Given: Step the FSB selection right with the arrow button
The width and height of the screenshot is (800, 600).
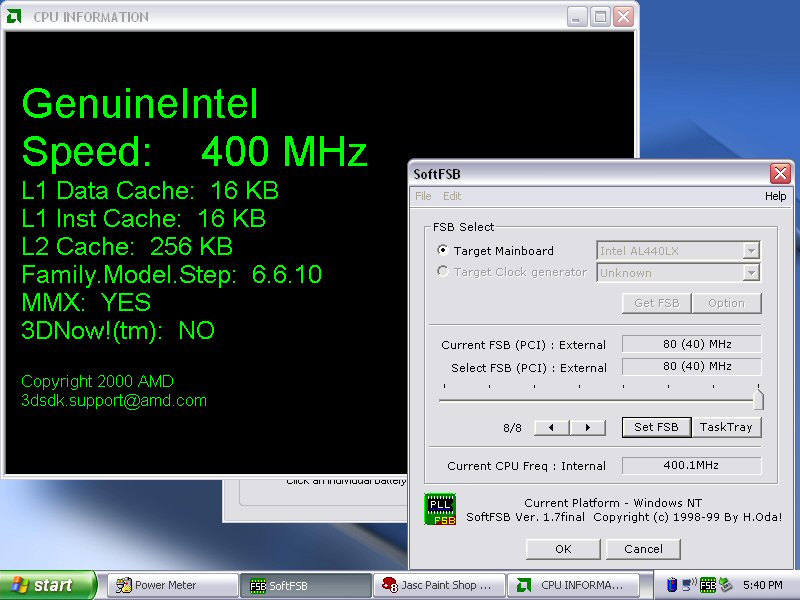Looking at the screenshot, I should (x=588, y=428).
